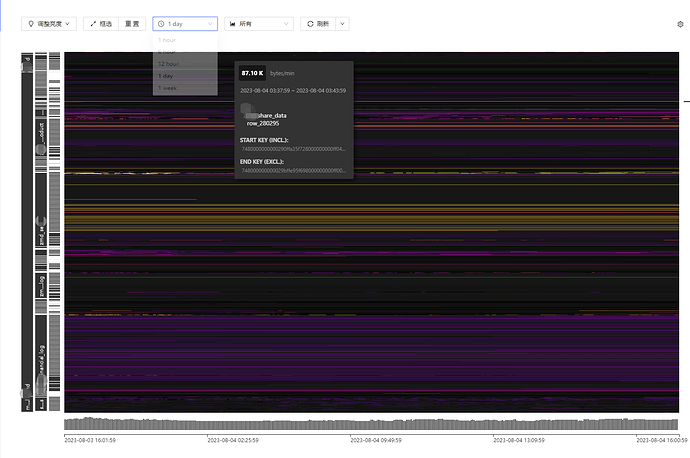Click the clock icon in time range selector
Viewport: 690px width, 458px height.
pos(161,23)
